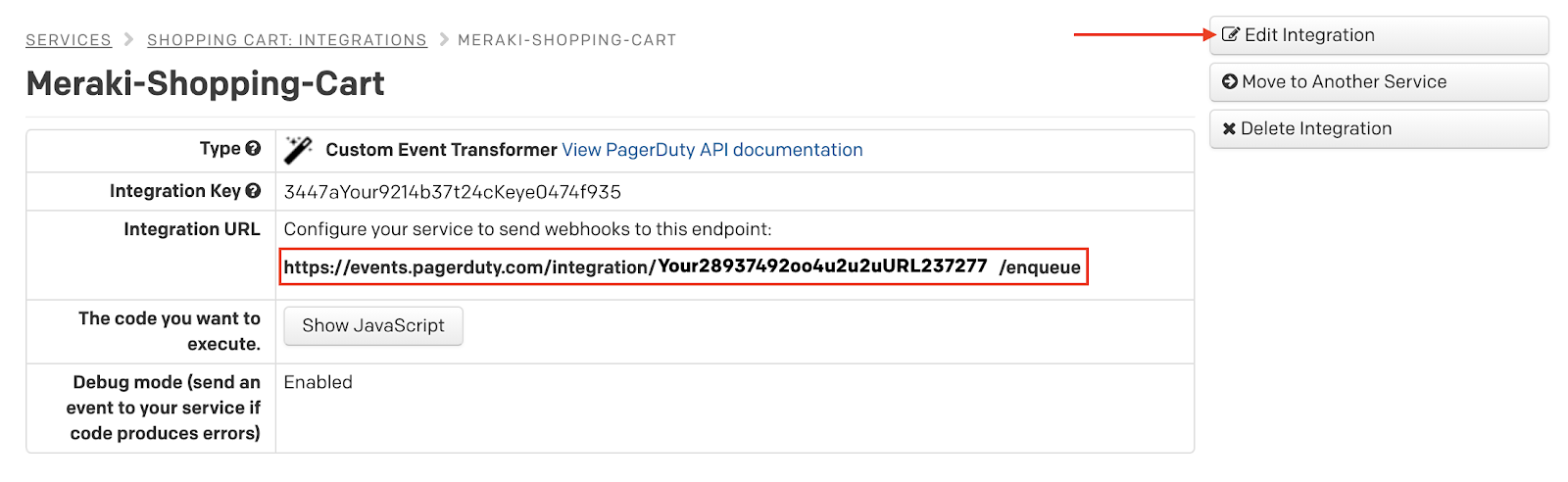Click the Debug mode Enabled value
Screen dimensions: 1568x482
(318, 382)
